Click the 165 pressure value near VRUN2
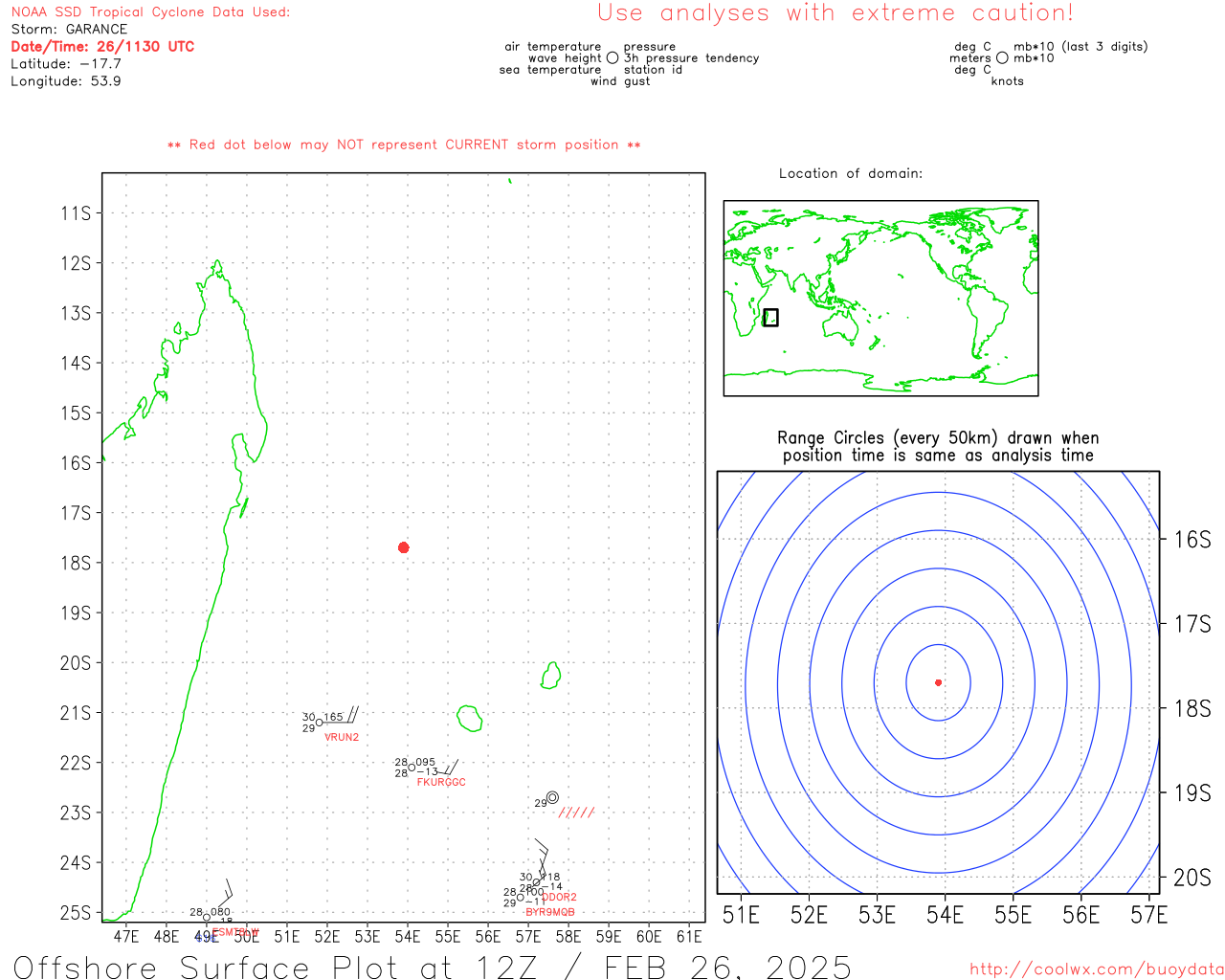Screen dimensions: 1225x980 coord(333,717)
